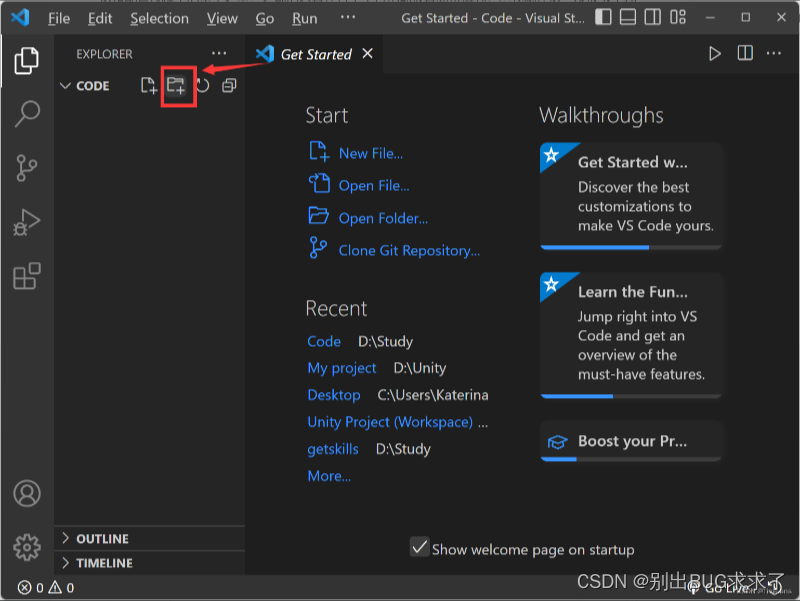Open the Edit menu

99,18
